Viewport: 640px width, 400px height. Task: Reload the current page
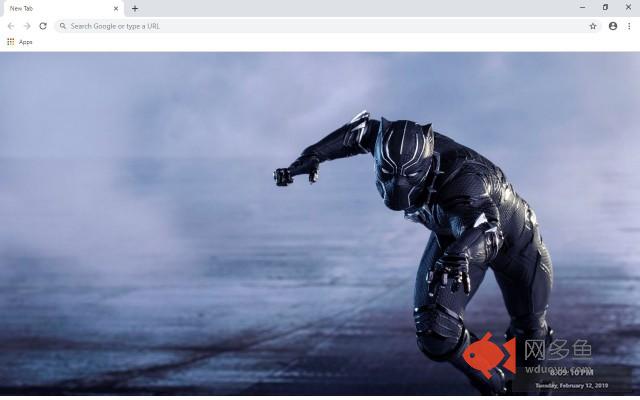[43, 26]
